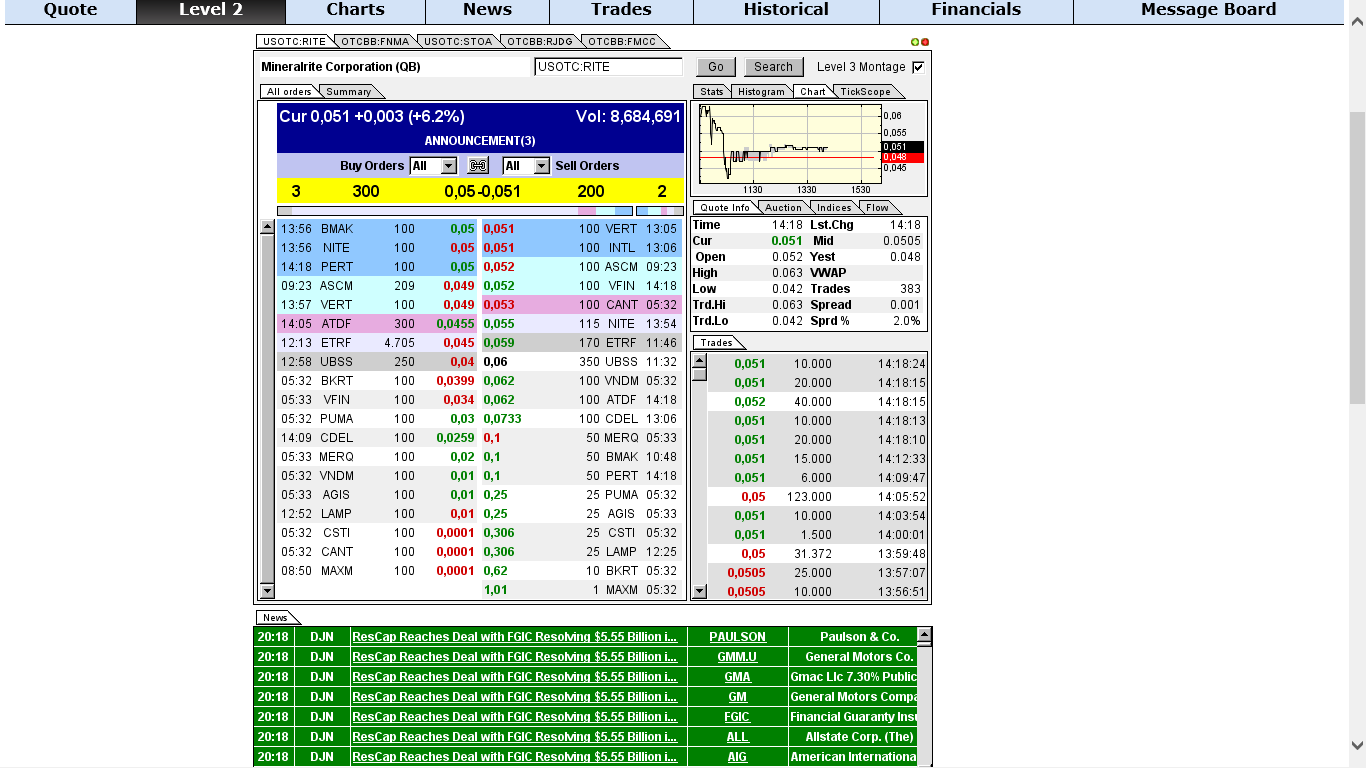Click the Search button
Image resolution: width=1366 pixels, height=768 pixels.
click(x=773, y=67)
